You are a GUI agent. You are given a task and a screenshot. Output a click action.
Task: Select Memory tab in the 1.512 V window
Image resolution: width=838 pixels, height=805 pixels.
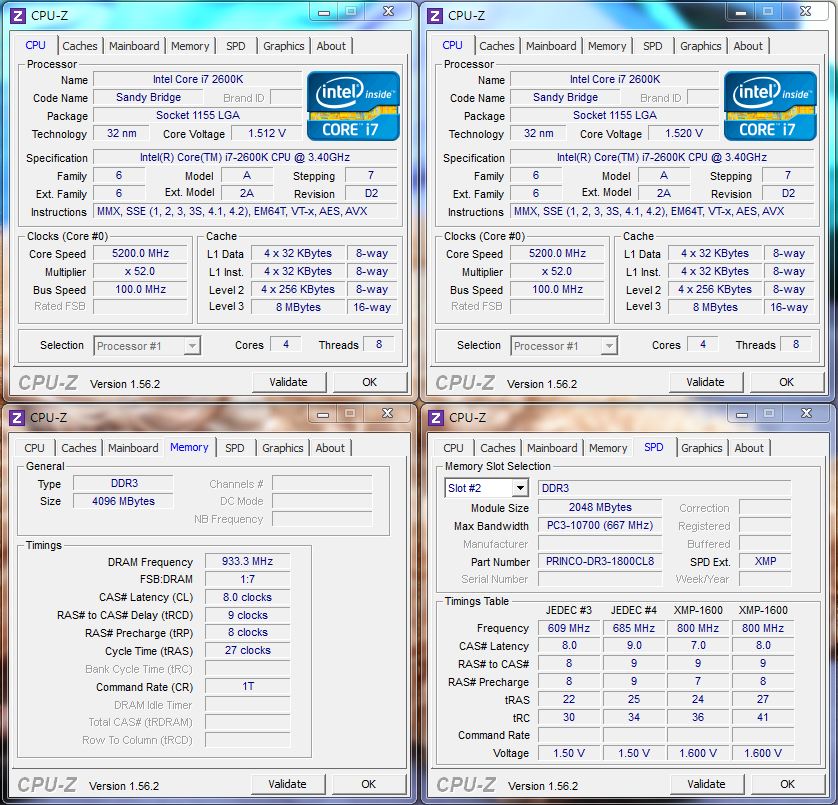coord(190,46)
